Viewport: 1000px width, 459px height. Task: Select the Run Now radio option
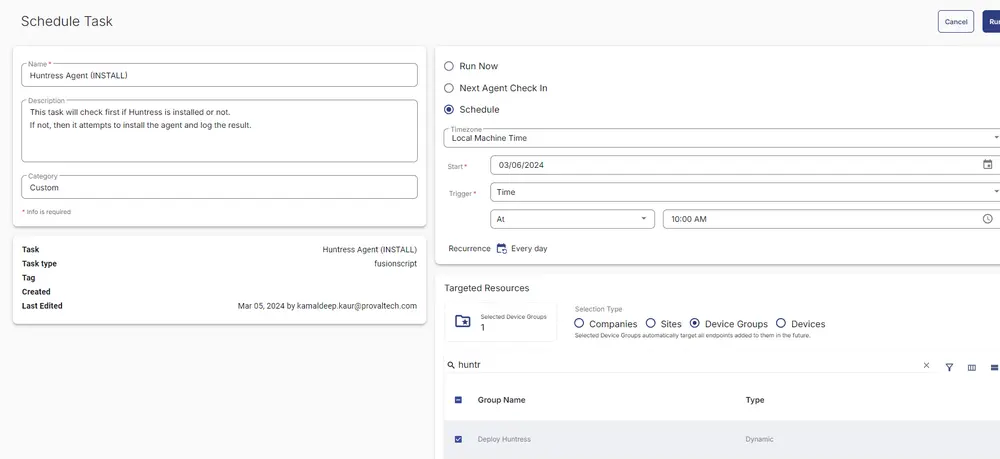click(449, 66)
